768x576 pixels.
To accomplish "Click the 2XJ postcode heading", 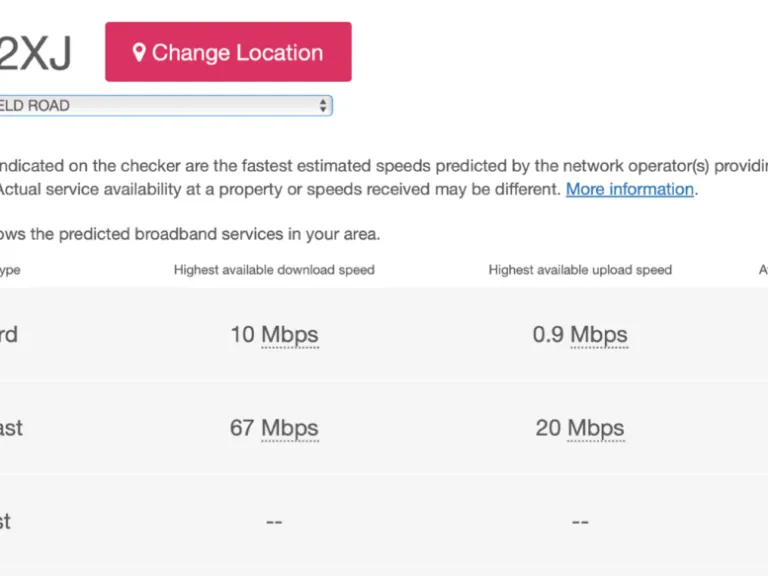I will tap(36, 53).
